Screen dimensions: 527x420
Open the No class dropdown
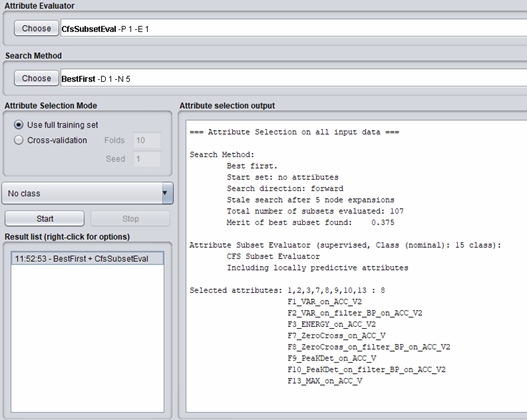click(88, 193)
